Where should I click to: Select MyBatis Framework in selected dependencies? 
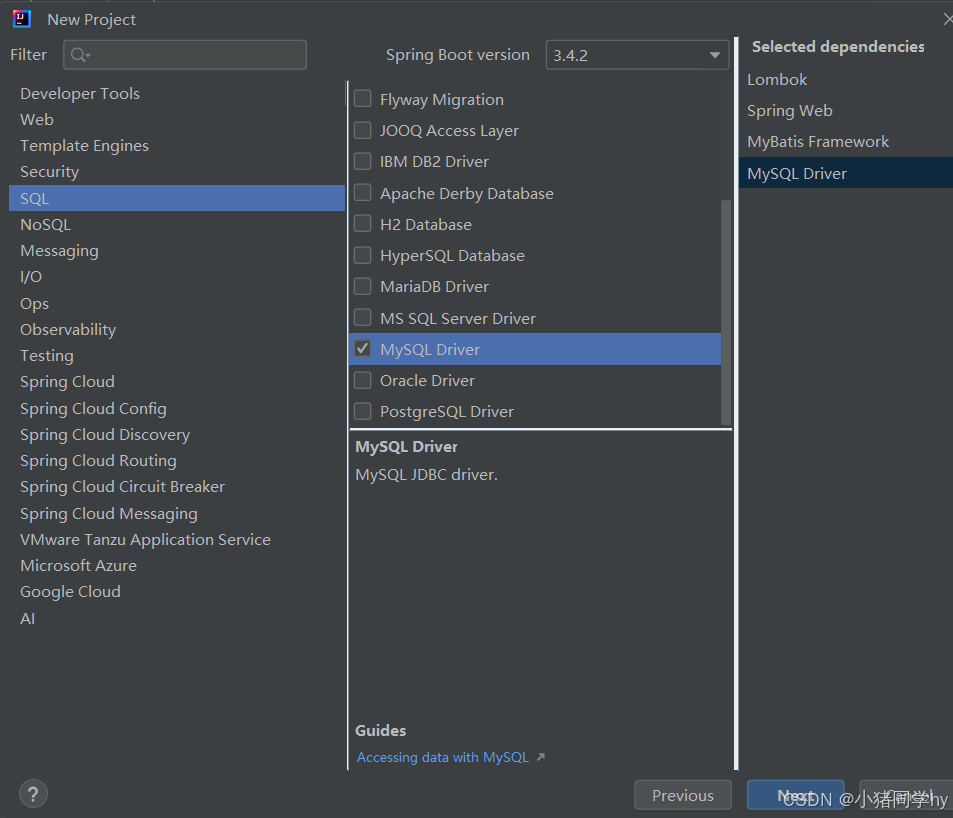(x=846, y=142)
